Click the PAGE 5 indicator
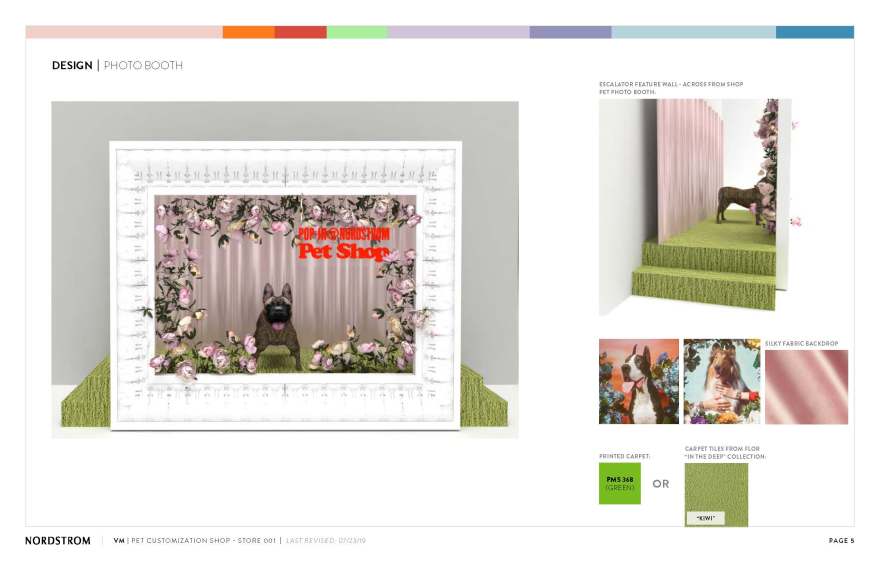Image resolution: width=880 pixels, height=565 pixels. click(841, 541)
